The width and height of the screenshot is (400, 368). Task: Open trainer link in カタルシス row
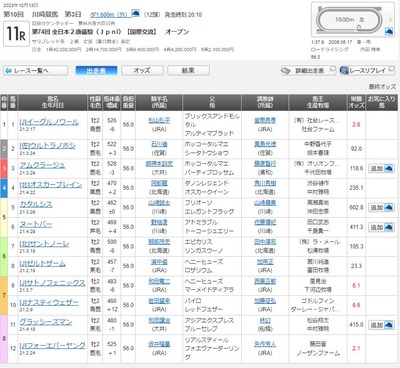[265, 203]
